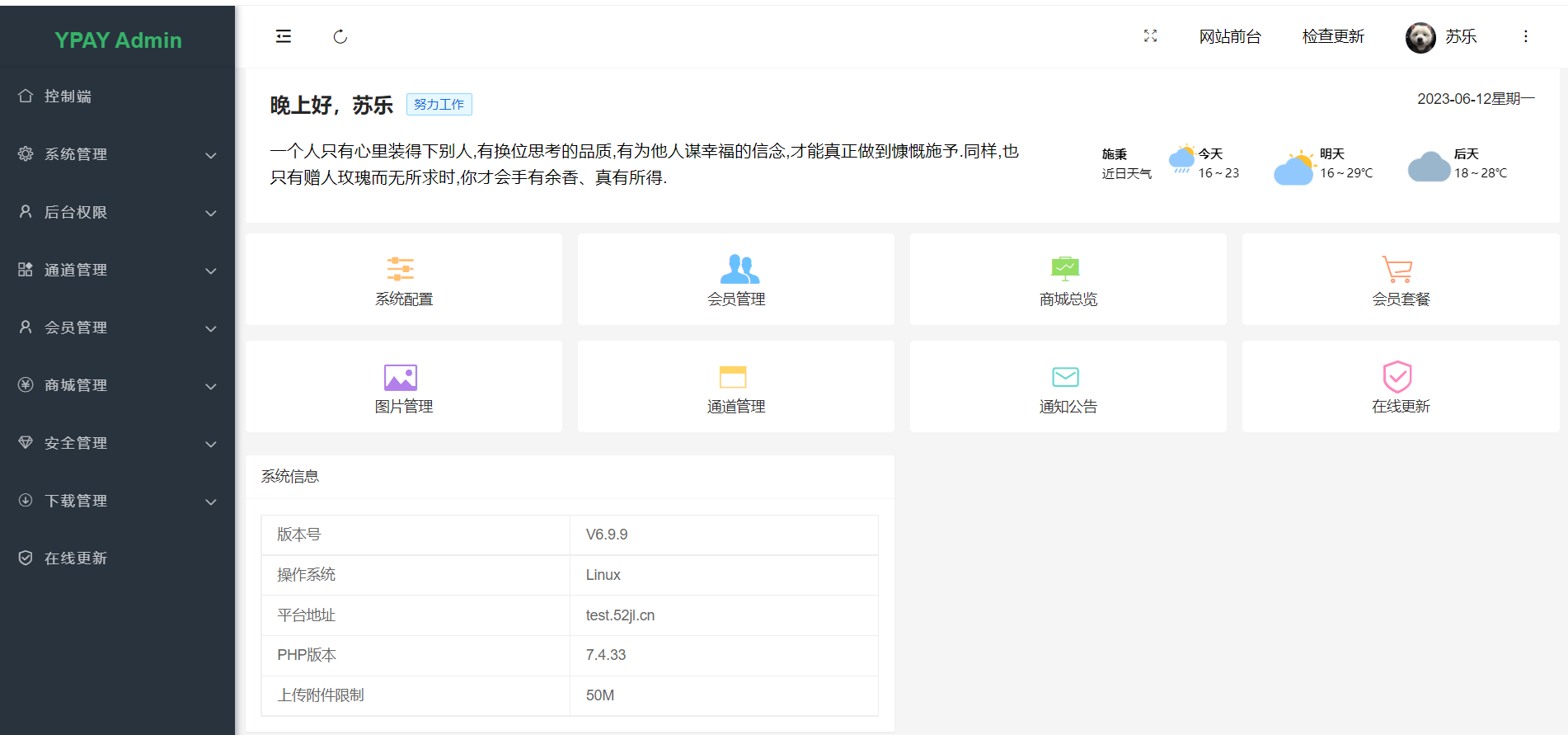This screenshot has height=735, width=1568.
Task: Expand 安全管理 in sidebar
Action: 117,443
